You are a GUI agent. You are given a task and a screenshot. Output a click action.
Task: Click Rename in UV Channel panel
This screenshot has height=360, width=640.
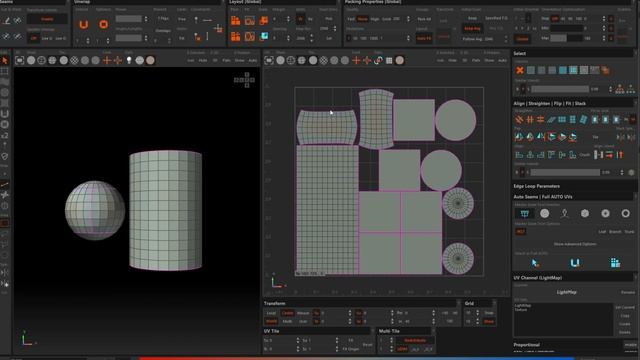pyautogui.click(x=628, y=292)
